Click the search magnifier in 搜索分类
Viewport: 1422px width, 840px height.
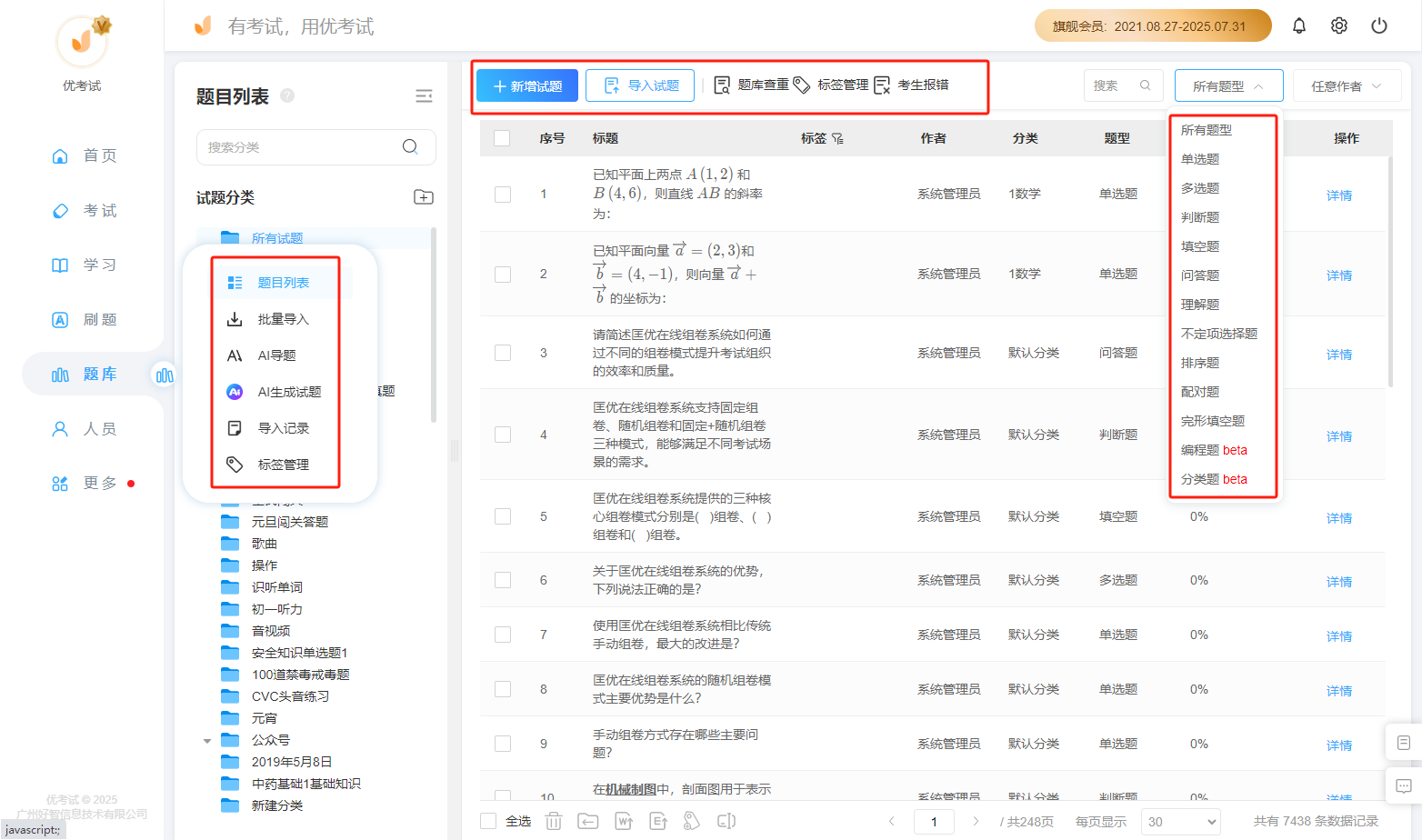click(410, 147)
